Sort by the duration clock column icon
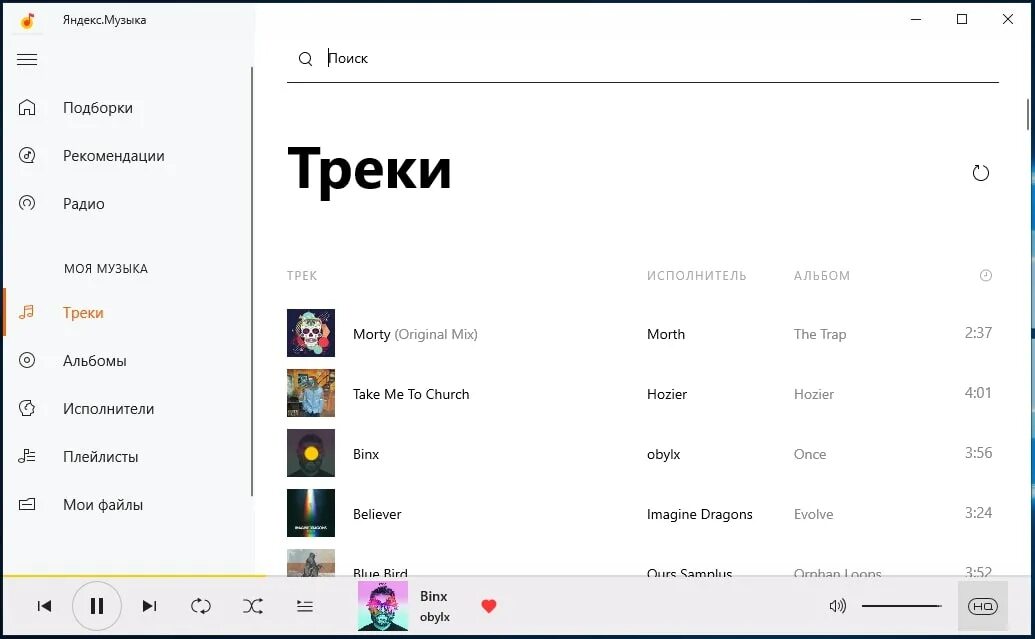 [985, 276]
